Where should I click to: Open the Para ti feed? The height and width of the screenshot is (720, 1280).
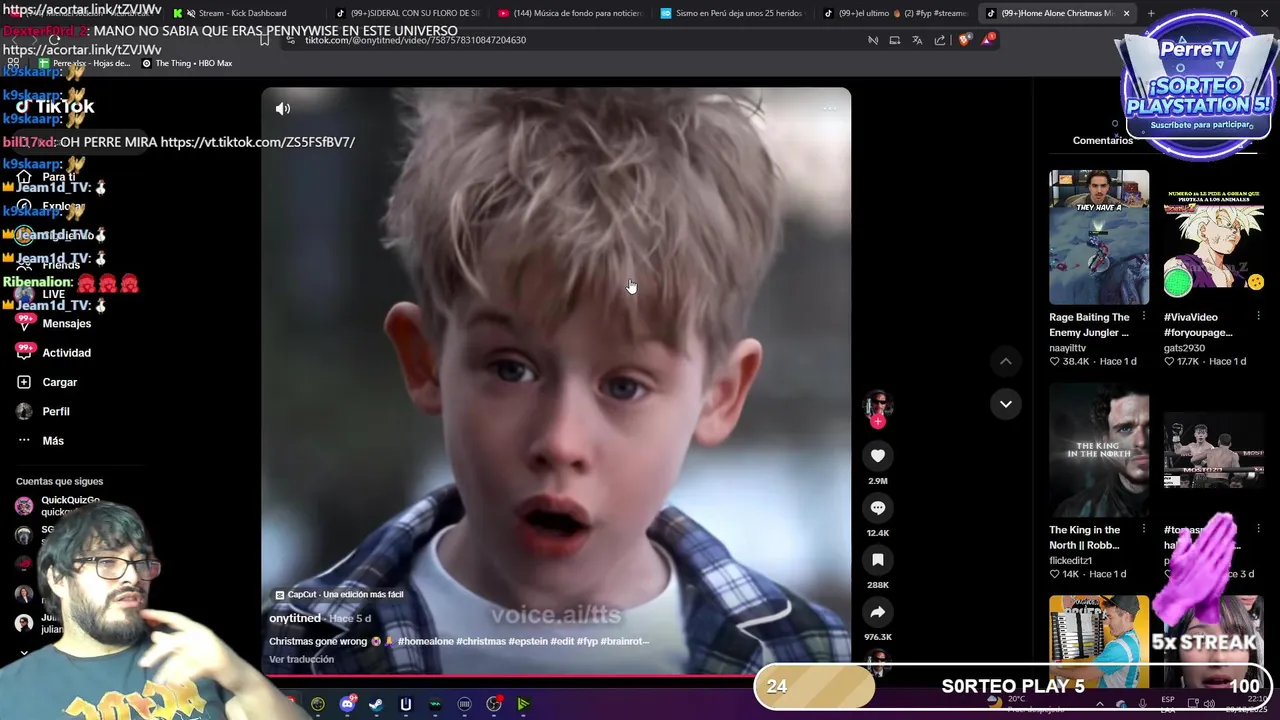pyautogui.click(x=48, y=177)
